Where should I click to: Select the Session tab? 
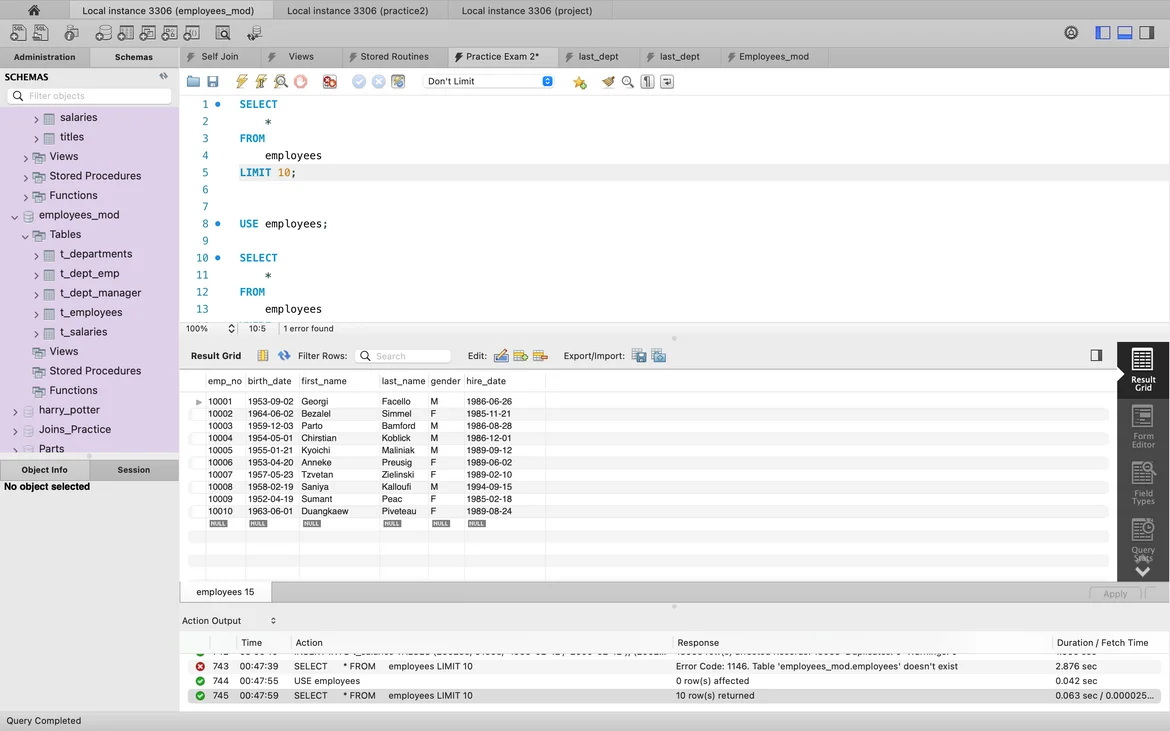[133, 470]
